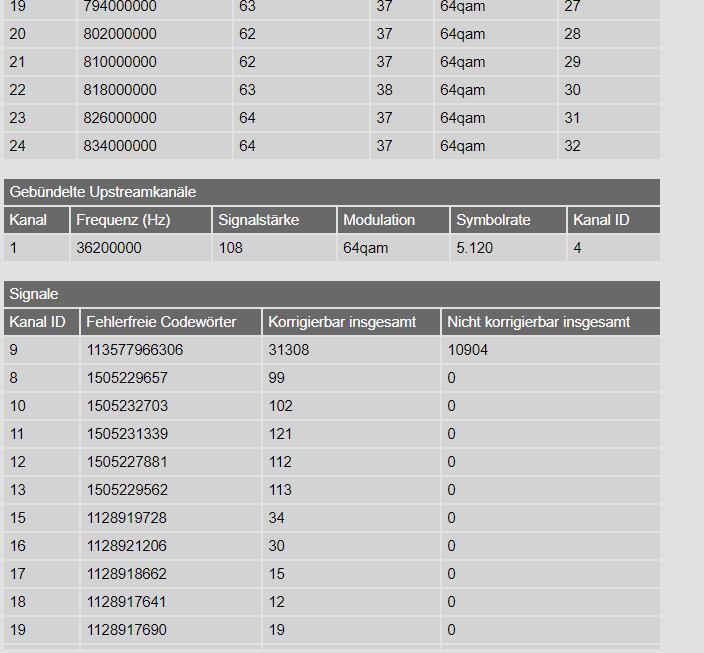704x653 pixels.
Task: Select codeword count 1505232703
Action: tap(127, 406)
